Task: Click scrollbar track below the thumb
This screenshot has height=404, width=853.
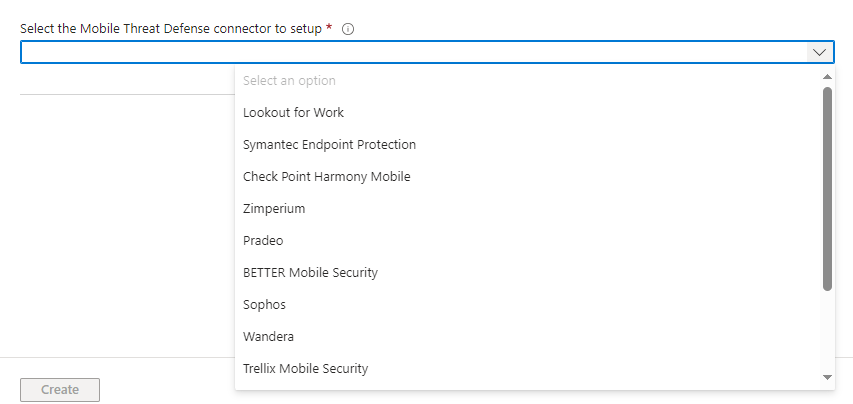Action: [x=827, y=330]
